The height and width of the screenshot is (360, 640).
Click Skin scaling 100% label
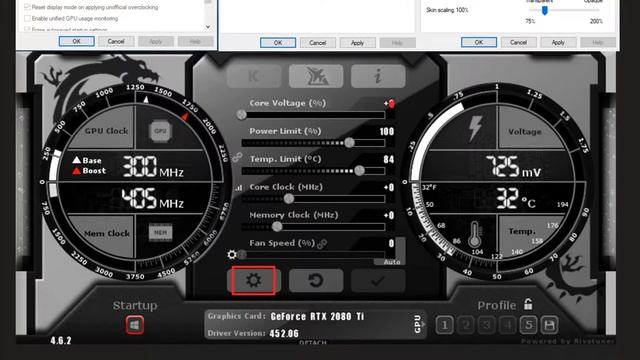point(447,10)
